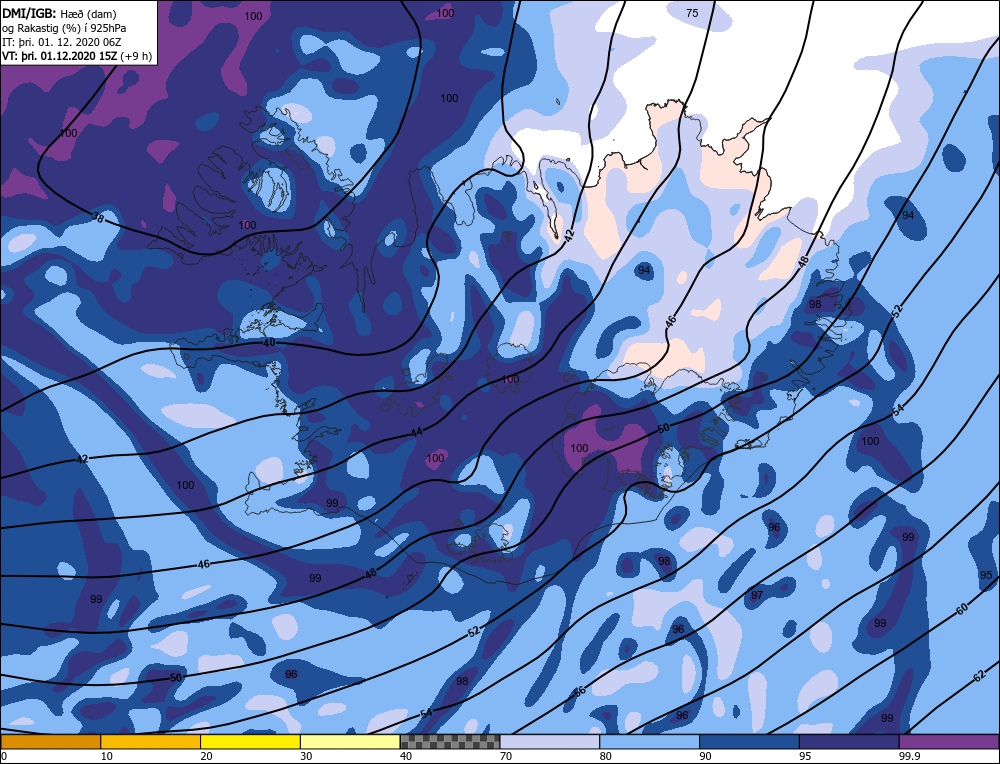Click the '56' contour label on the map
This screenshot has height=764, width=1000.
click(579, 693)
